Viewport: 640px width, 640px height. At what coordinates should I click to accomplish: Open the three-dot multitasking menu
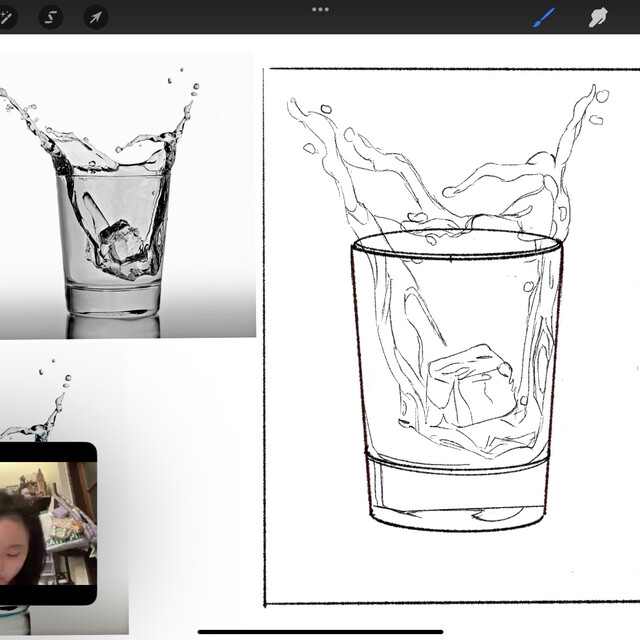point(320,9)
